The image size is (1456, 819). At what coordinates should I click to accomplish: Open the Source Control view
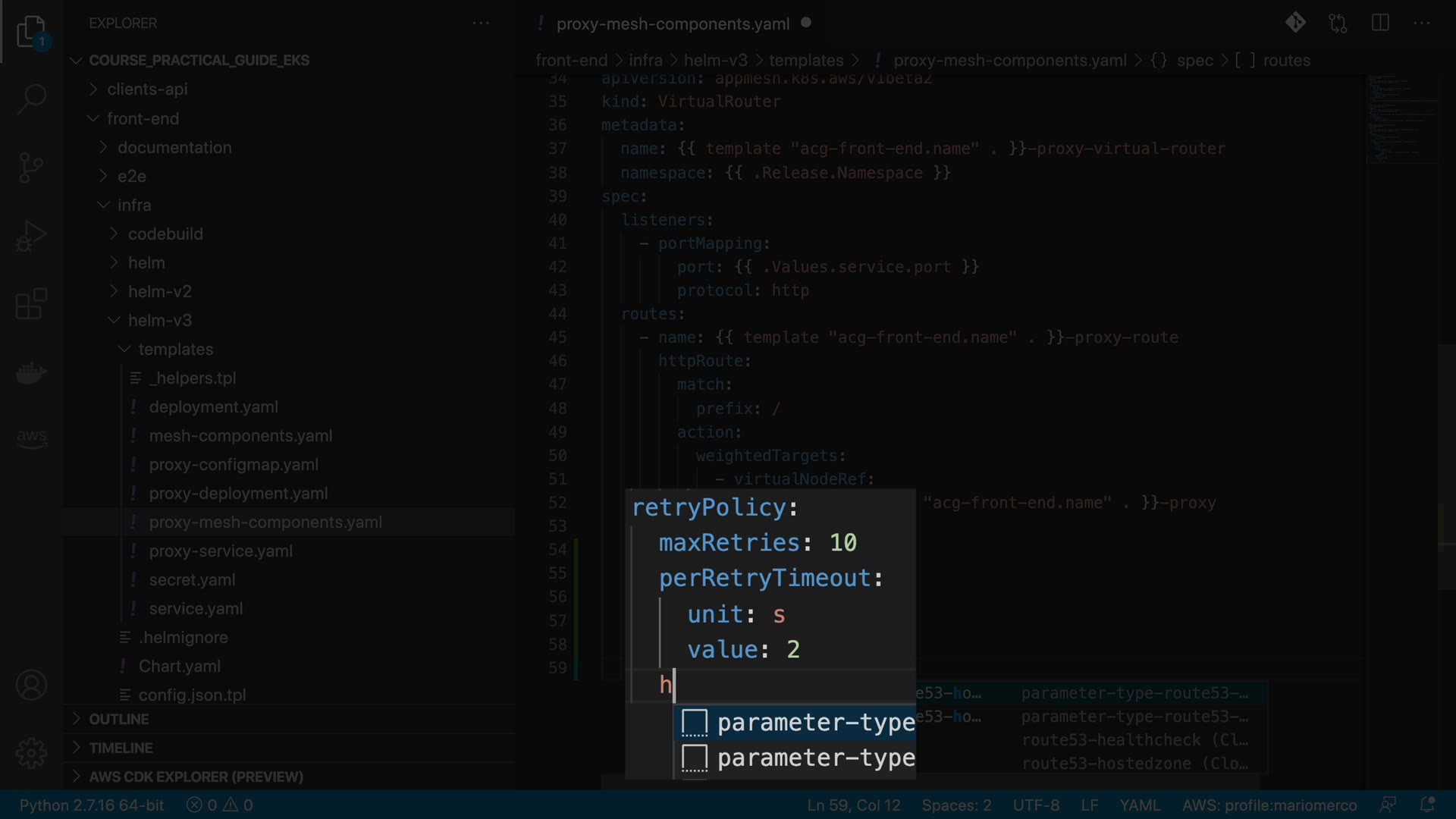pos(31,168)
